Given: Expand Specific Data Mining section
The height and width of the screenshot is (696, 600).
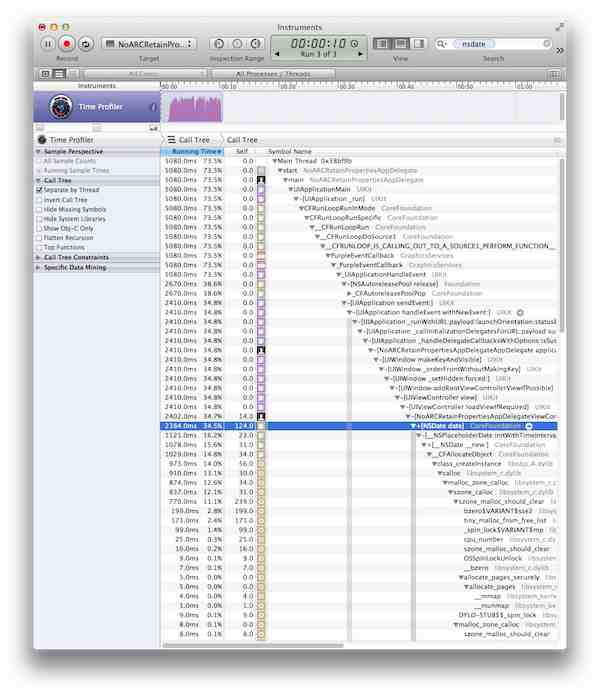Looking at the screenshot, I should pos(38,268).
